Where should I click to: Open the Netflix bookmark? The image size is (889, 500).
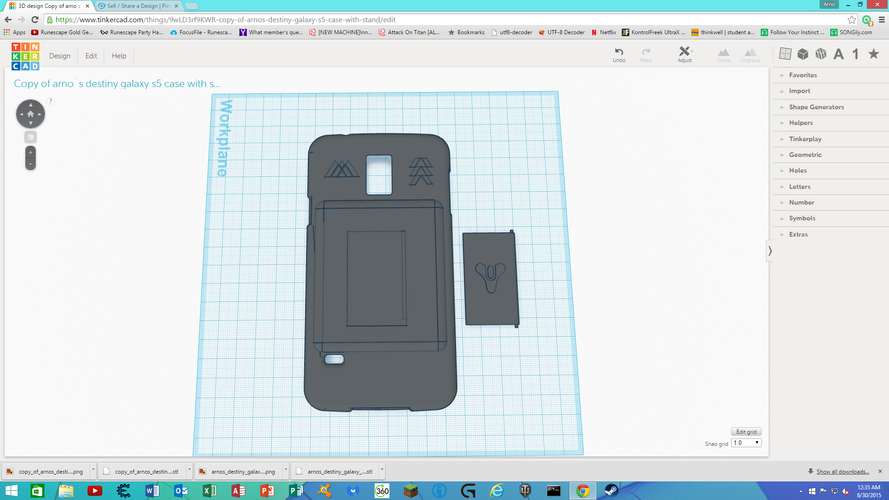(x=603, y=32)
